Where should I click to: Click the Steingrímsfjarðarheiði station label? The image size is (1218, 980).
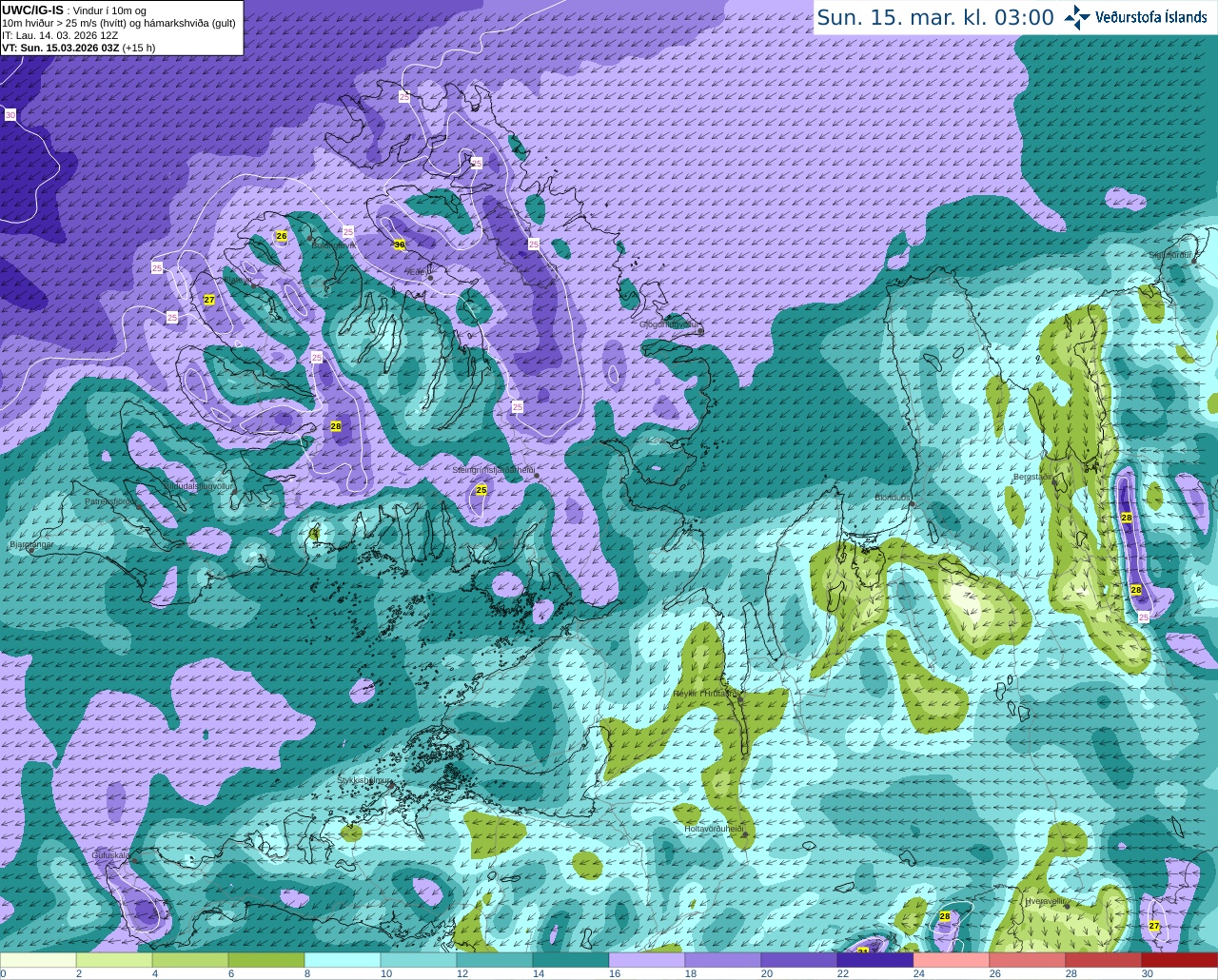click(493, 470)
